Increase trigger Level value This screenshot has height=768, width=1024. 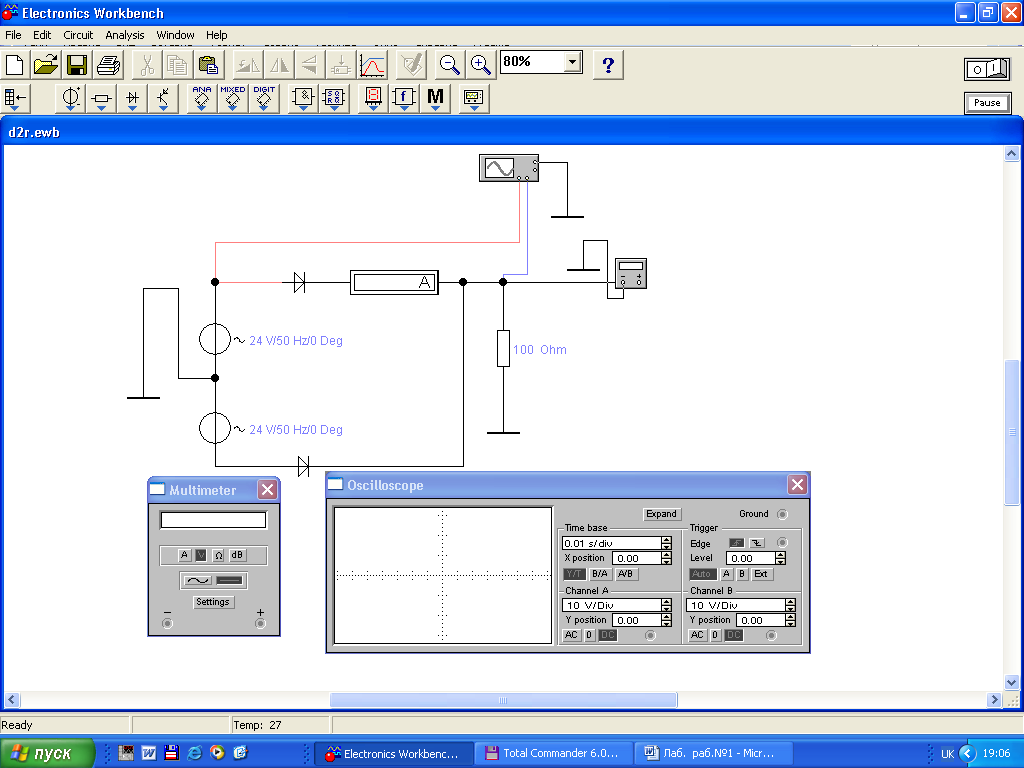pyautogui.click(x=780, y=555)
